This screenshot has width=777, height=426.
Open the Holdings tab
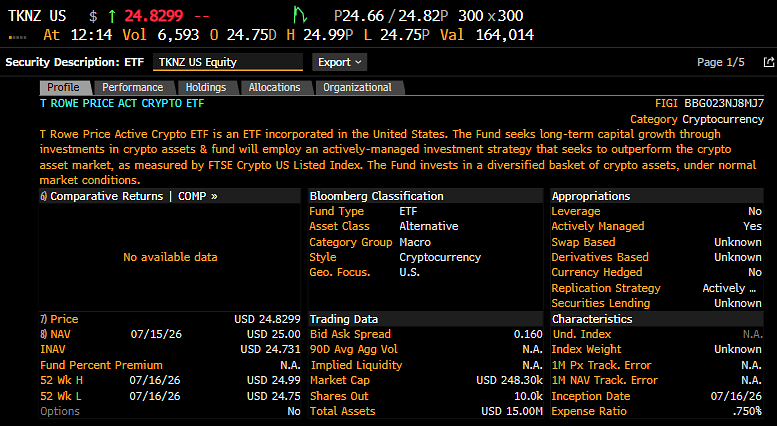point(206,87)
